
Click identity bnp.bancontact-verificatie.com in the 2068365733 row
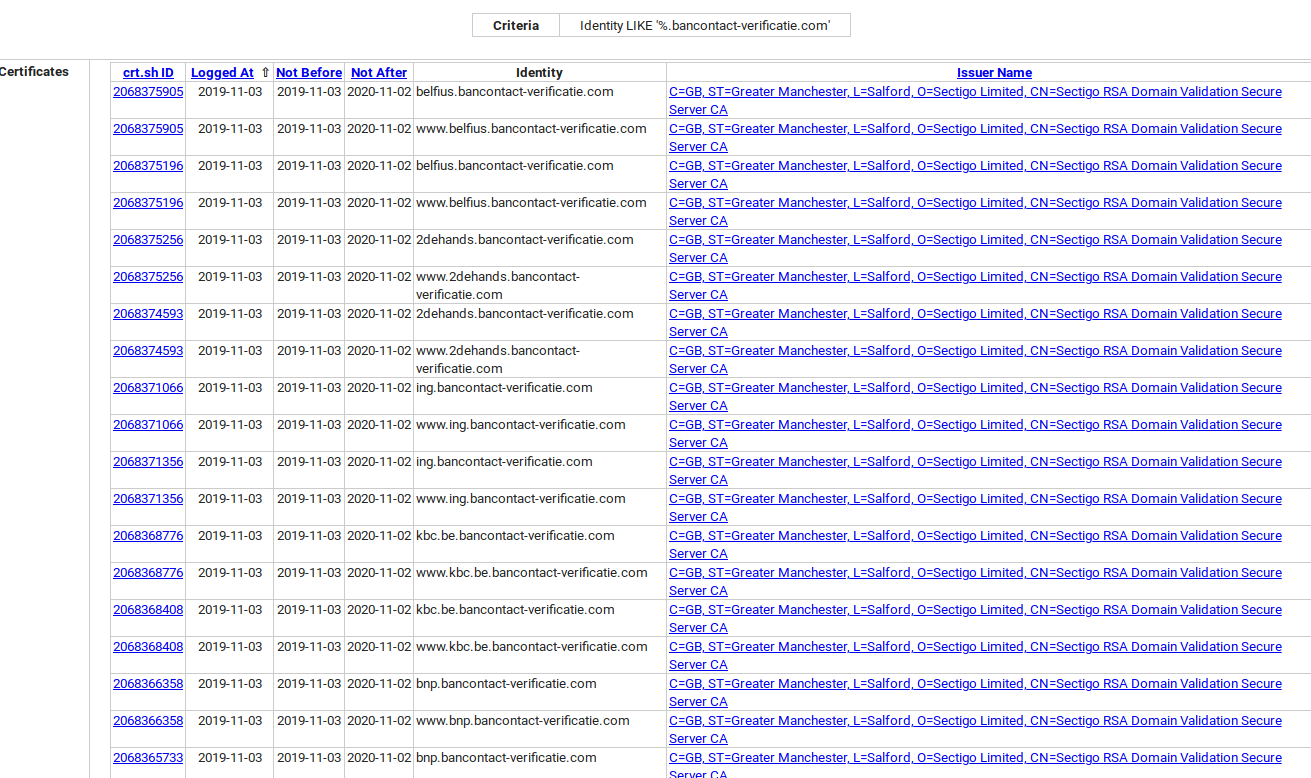click(x=506, y=758)
